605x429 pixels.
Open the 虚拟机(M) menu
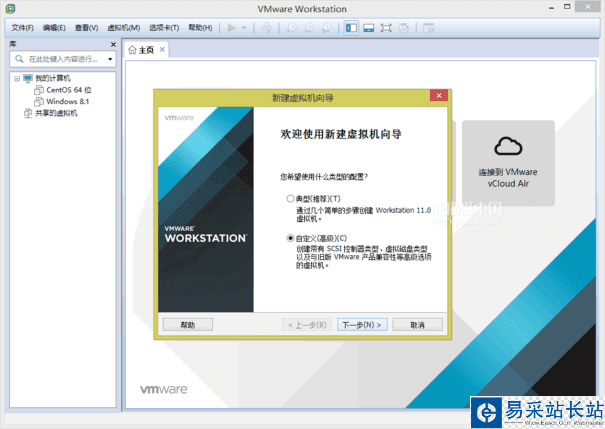[x=123, y=28]
